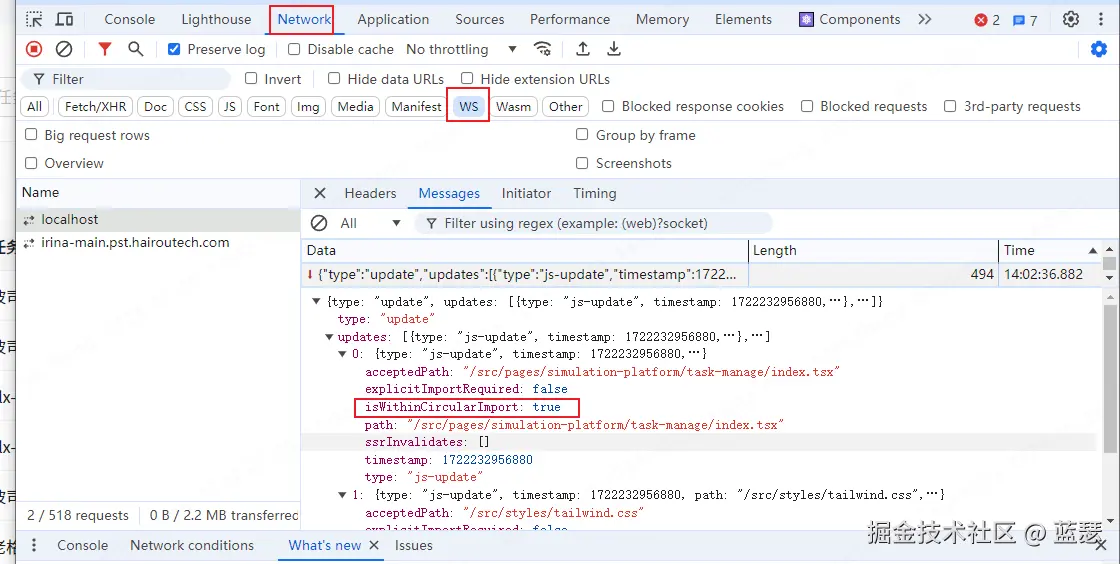Switch to the Console tab

[x=129, y=19]
